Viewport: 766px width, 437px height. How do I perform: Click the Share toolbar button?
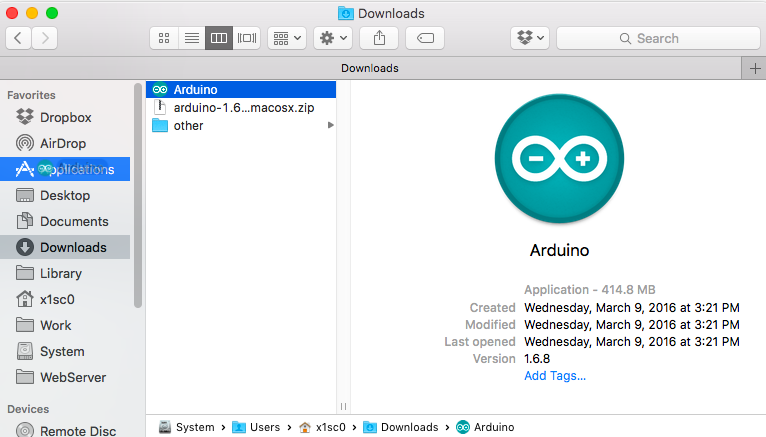point(380,38)
